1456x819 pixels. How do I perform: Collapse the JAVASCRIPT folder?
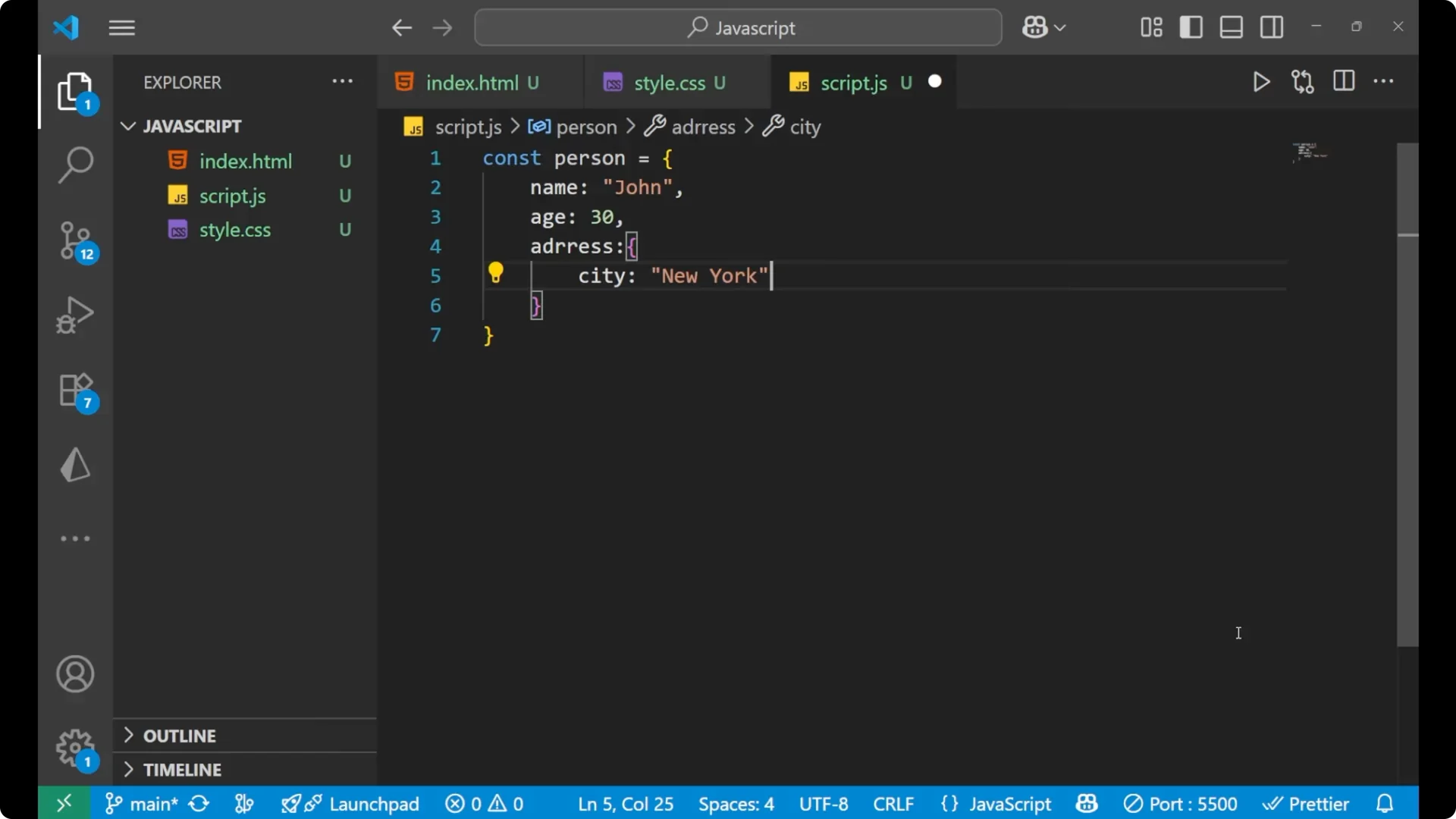pyautogui.click(x=127, y=126)
